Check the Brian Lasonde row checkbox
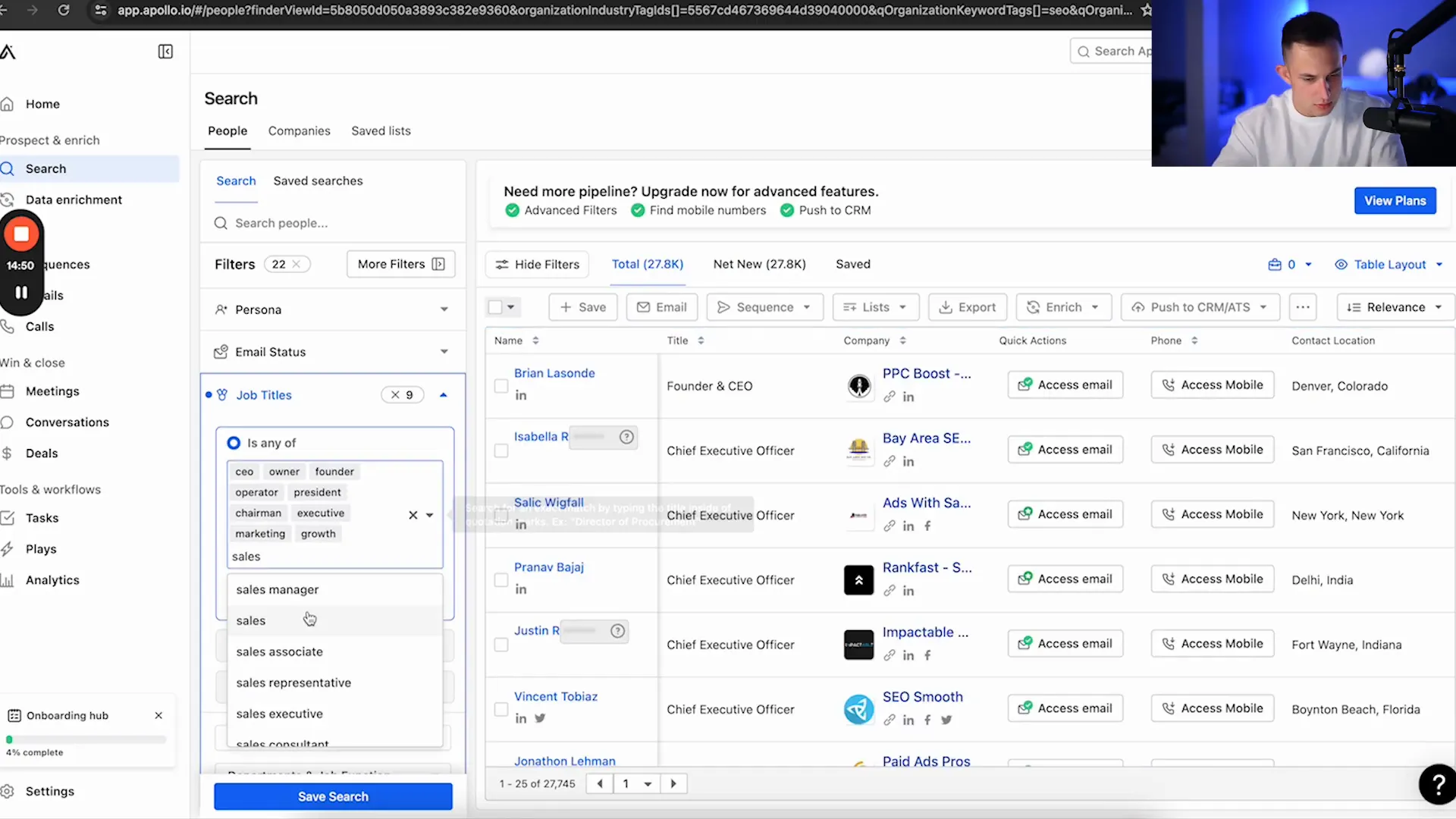 [501, 386]
